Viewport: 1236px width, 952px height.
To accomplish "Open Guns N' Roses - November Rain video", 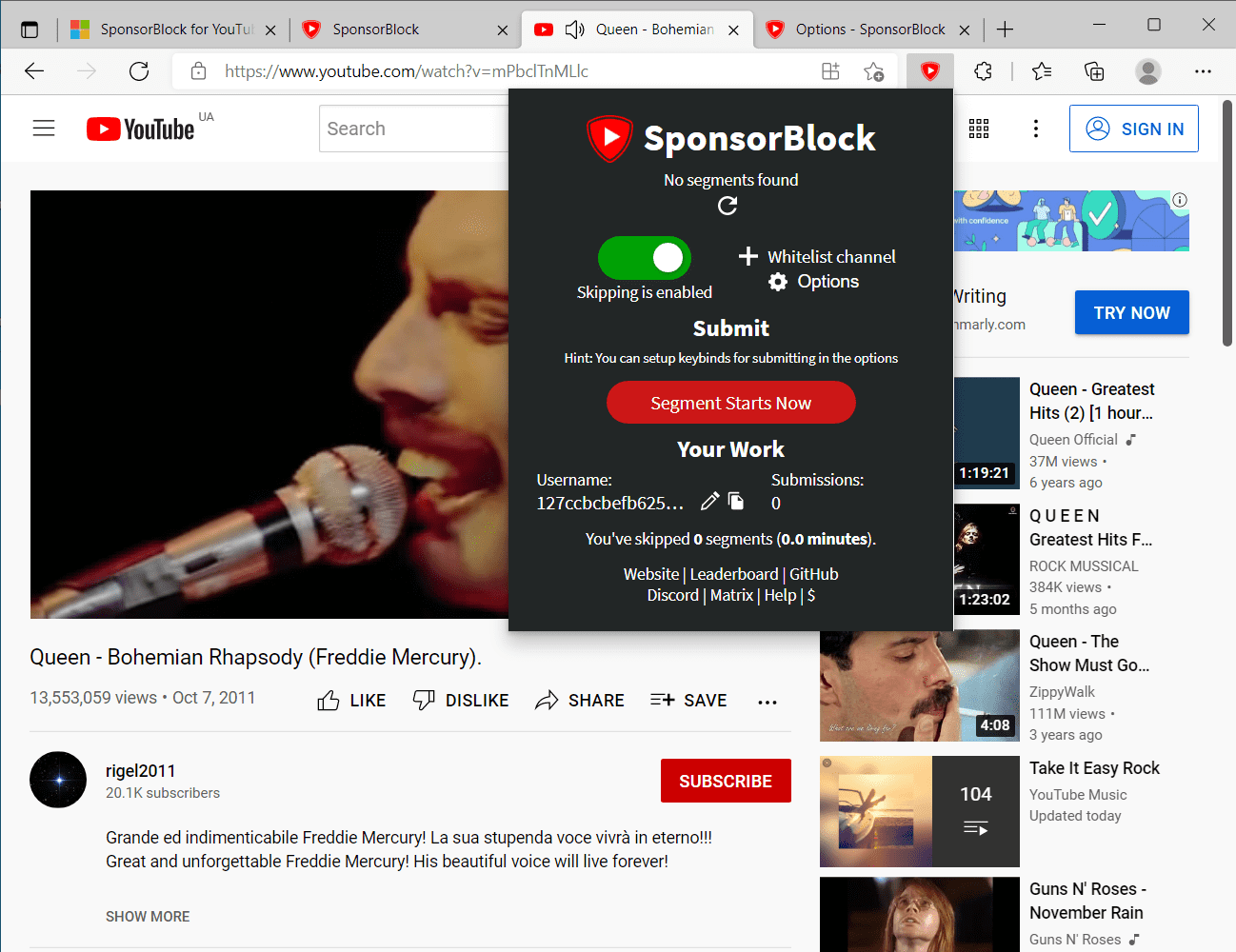I will [x=1087, y=901].
